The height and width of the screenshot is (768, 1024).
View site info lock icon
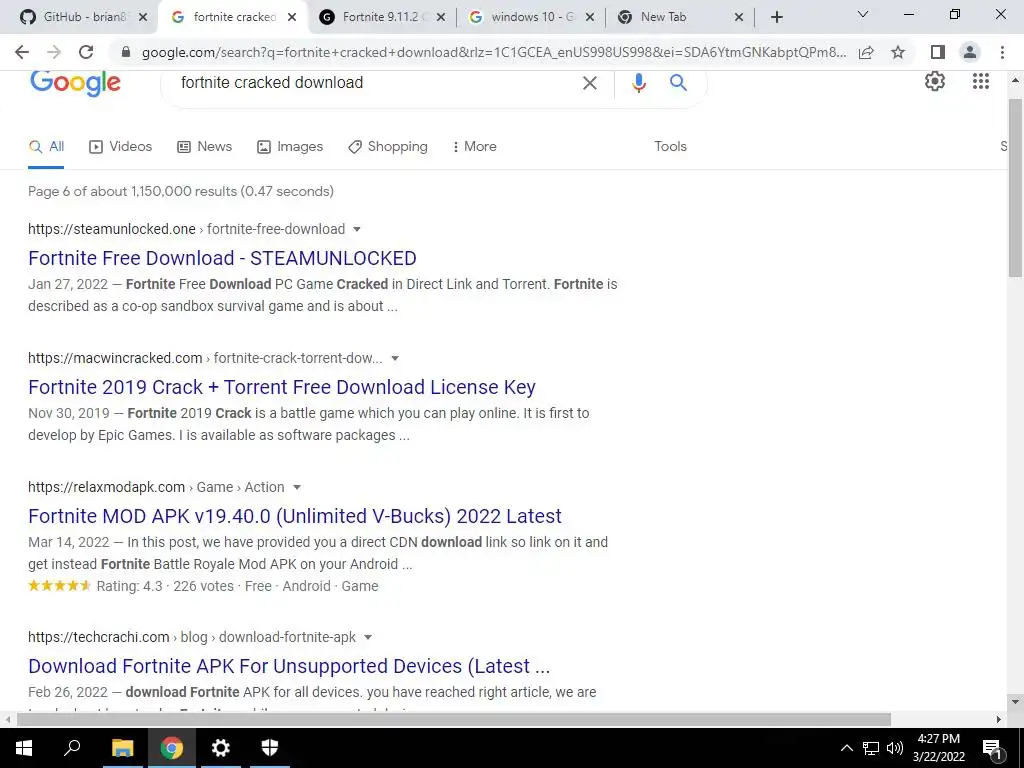tap(126, 52)
